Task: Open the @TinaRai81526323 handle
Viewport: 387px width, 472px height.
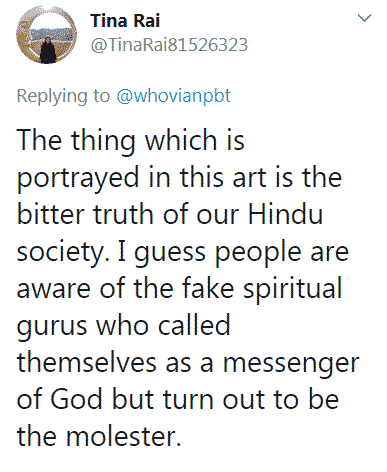Action: [169, 45]
